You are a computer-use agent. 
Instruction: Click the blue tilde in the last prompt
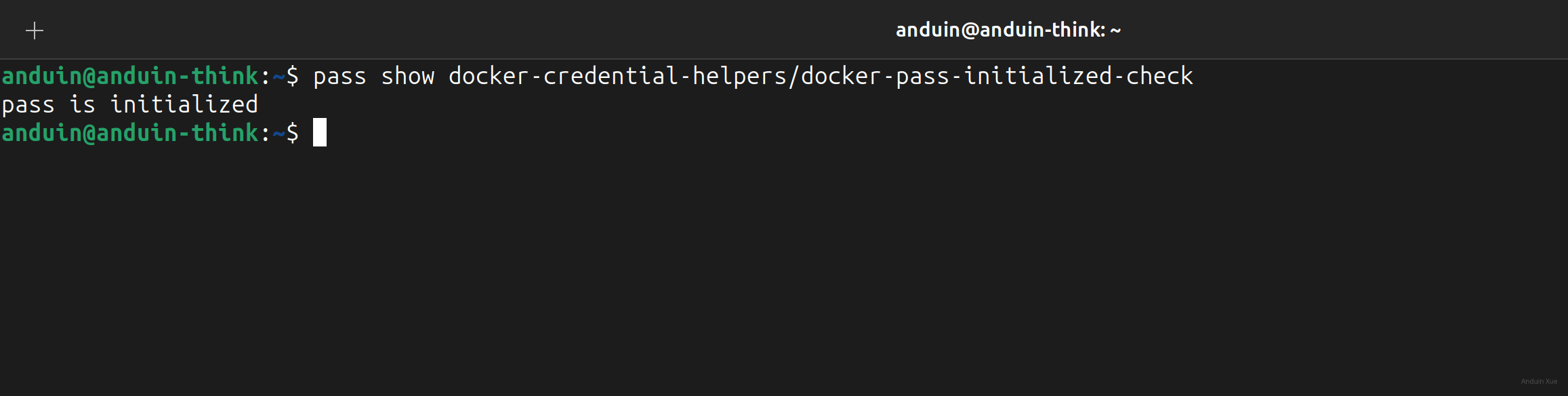point(278,133)
